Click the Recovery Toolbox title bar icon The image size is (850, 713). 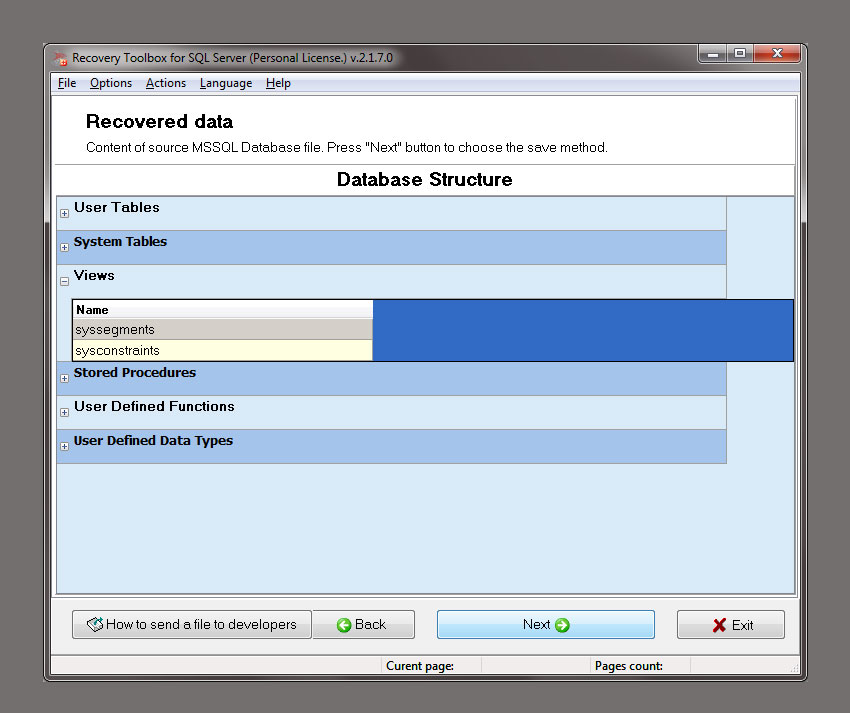pos(60,58)
